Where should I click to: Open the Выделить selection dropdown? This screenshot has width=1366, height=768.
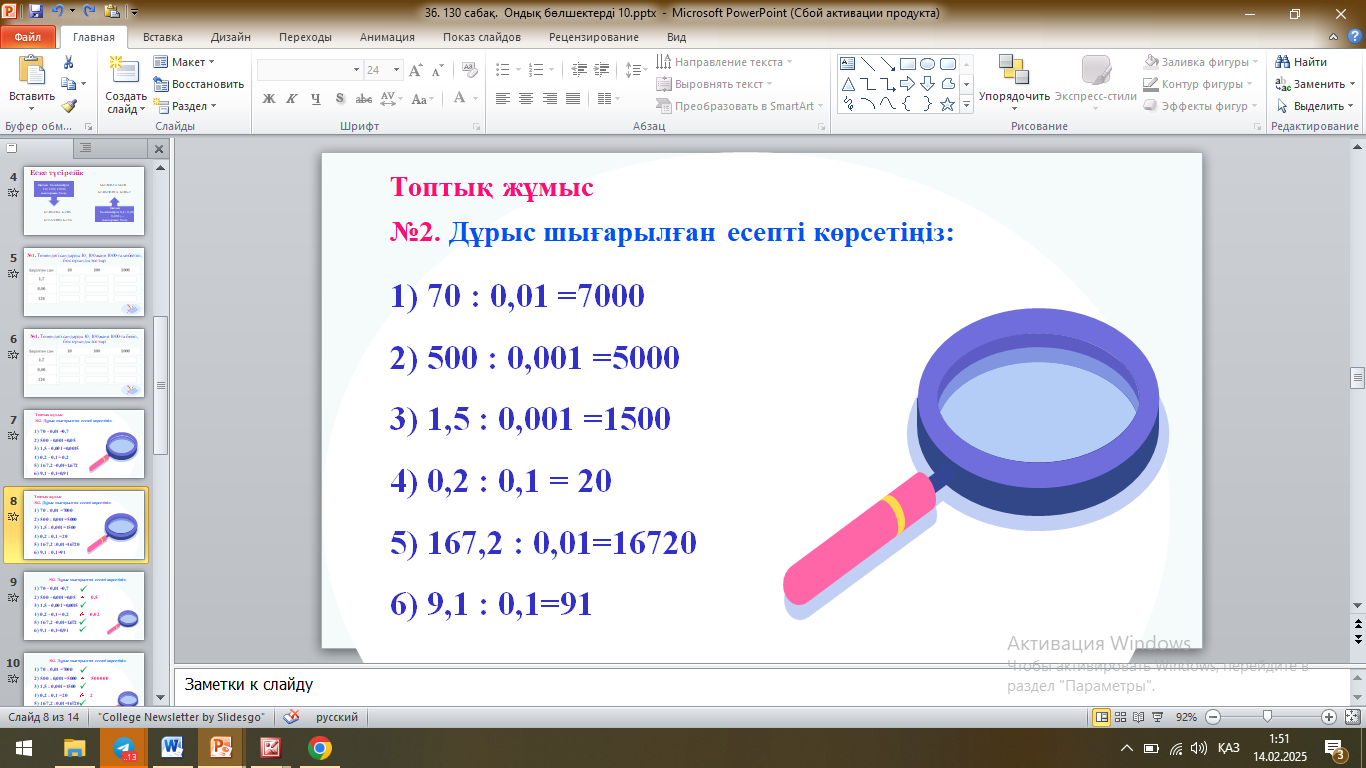click(1313, 106)
